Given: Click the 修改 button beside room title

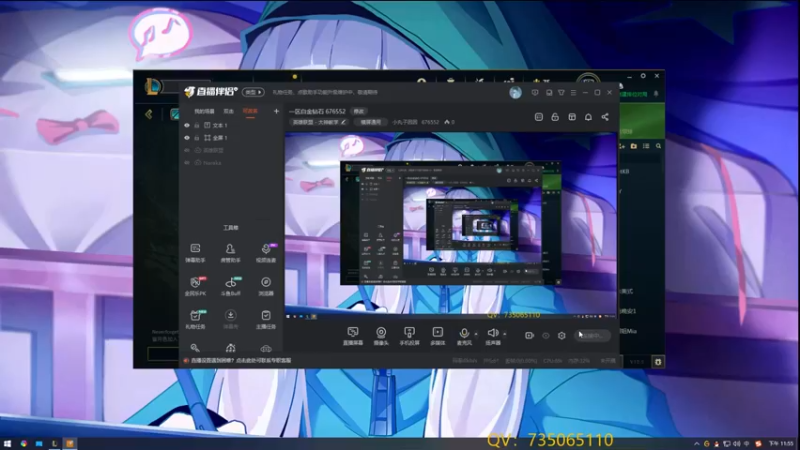Looking at the screenshot, I should coord(359,111).
